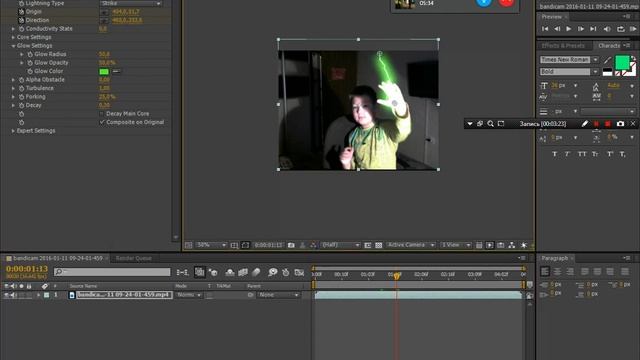Toggle stopwatch for Turbulence property

(21, 88)
